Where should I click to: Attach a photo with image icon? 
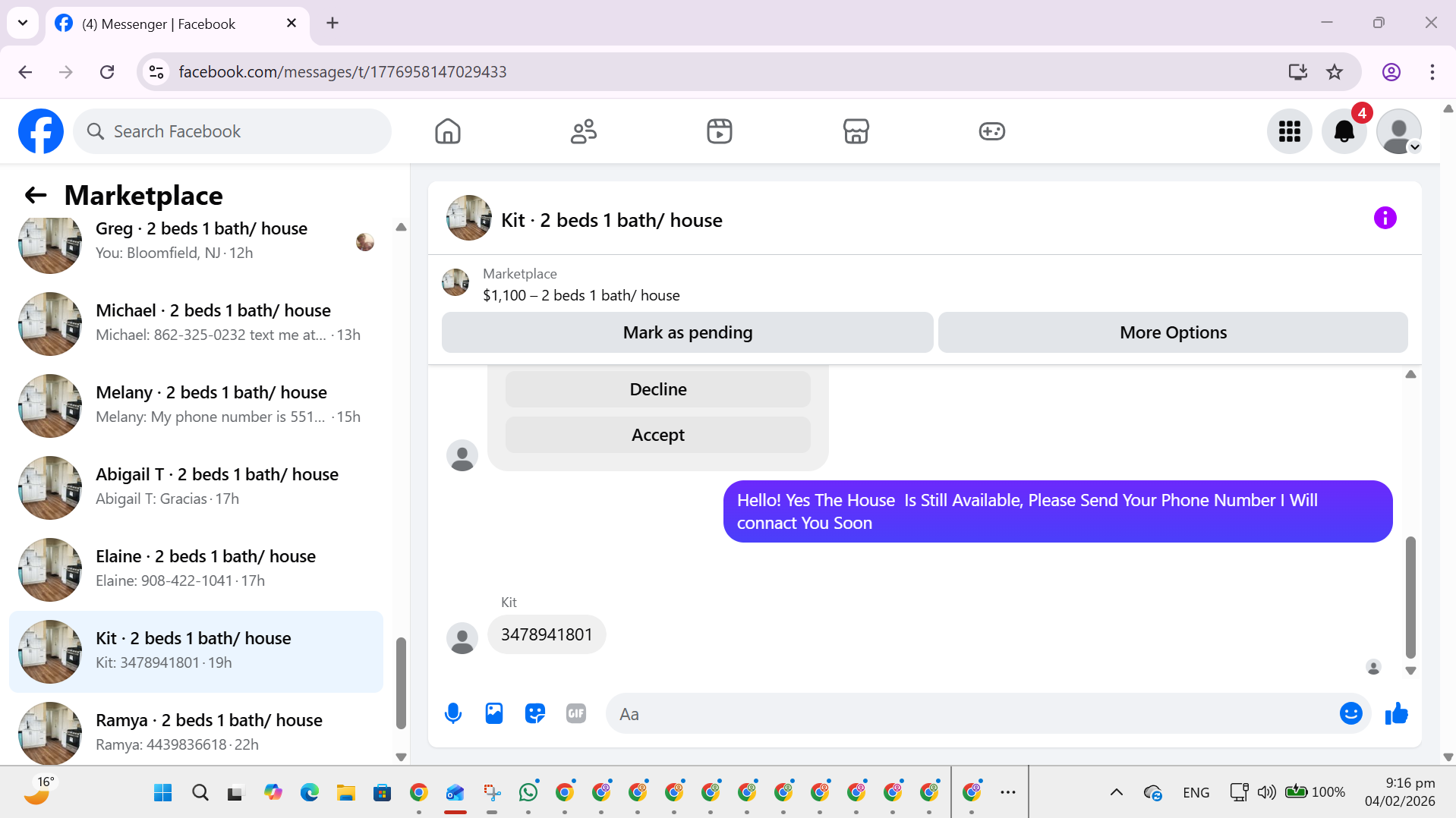click(x=494, y=713)
